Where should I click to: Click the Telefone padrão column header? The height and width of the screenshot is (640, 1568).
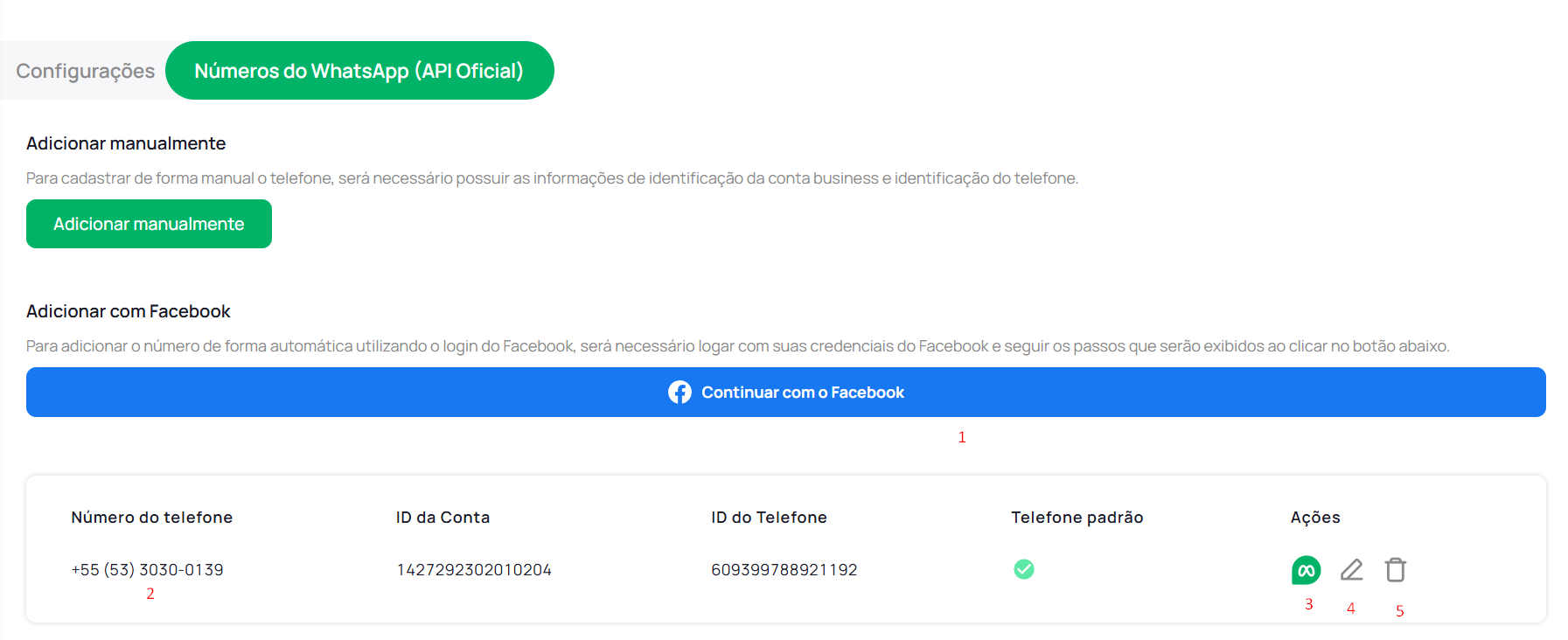1077,518
